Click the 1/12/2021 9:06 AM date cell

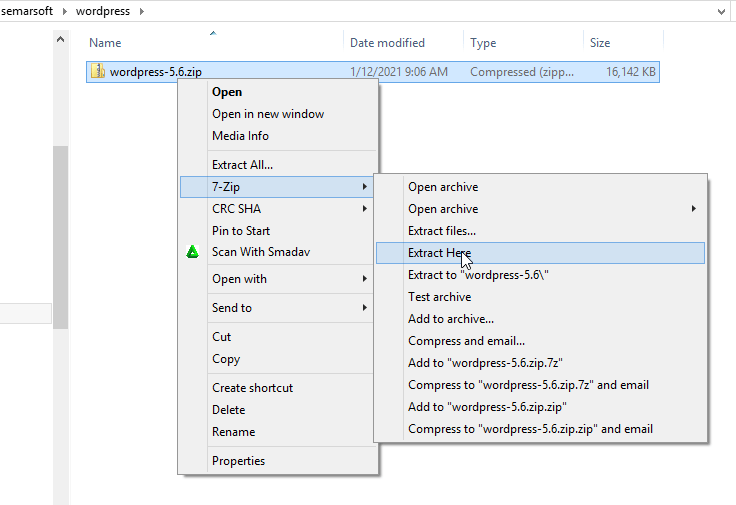pyautogui.click(x=399, y=72)
